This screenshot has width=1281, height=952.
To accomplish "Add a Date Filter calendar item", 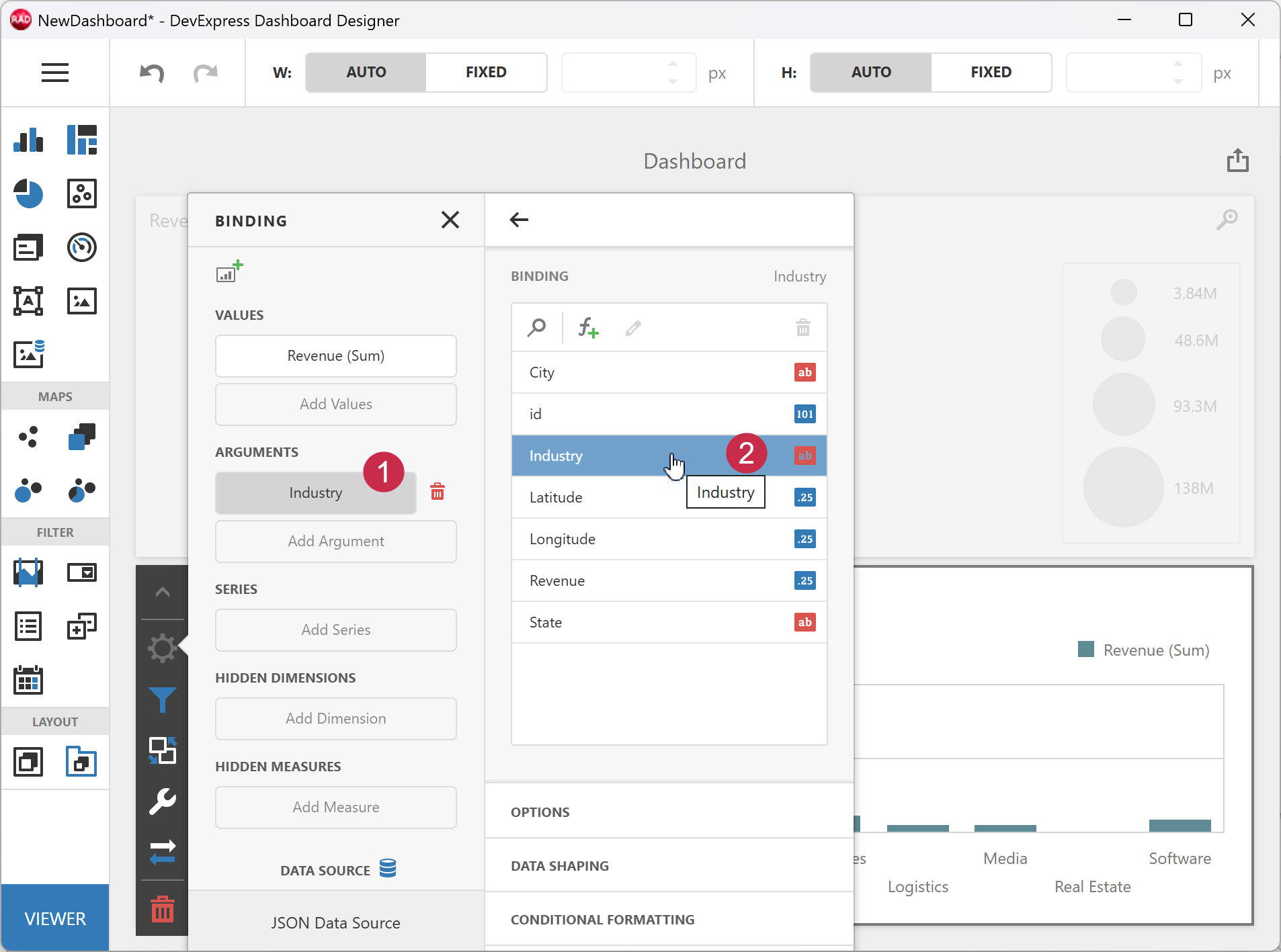I will [28, 680].
